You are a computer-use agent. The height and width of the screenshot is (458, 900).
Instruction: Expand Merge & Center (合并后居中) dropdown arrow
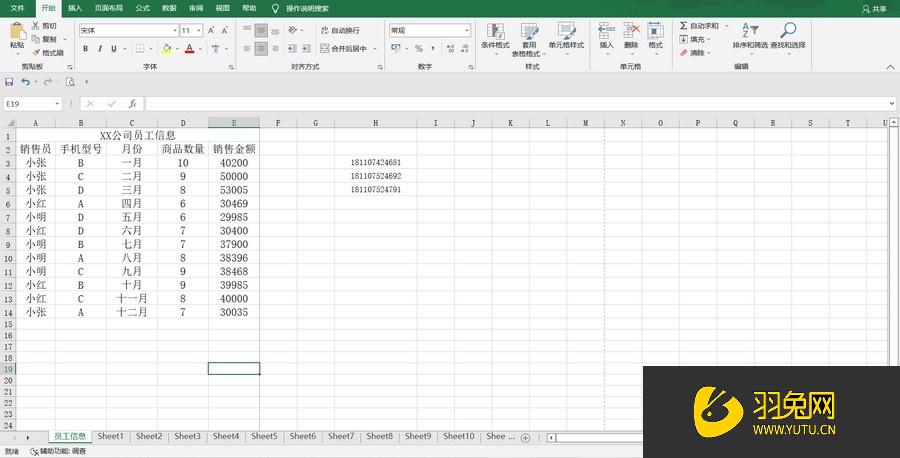pos(375,49)
